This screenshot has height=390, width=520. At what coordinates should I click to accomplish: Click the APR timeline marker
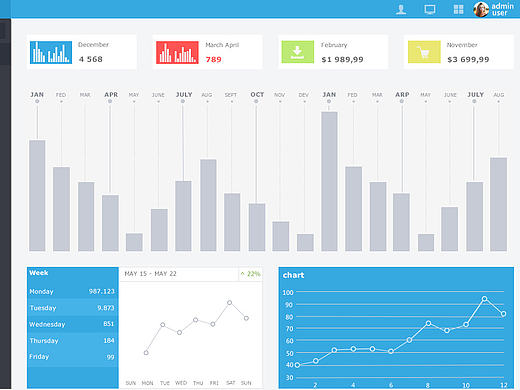pos(110,101)
